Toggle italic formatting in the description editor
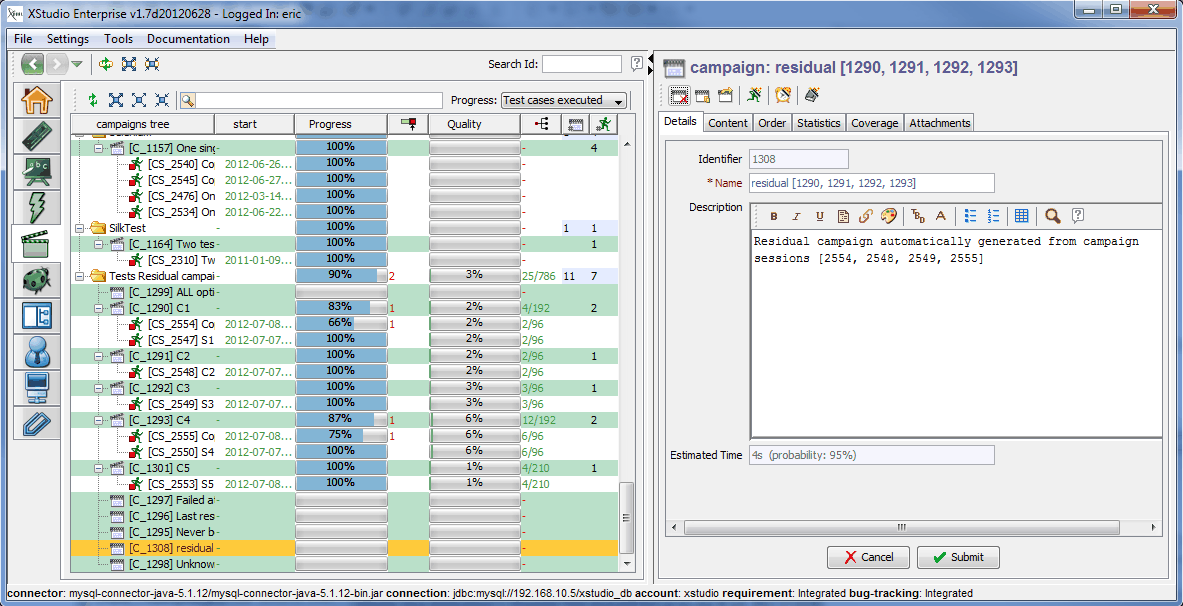 795,216
